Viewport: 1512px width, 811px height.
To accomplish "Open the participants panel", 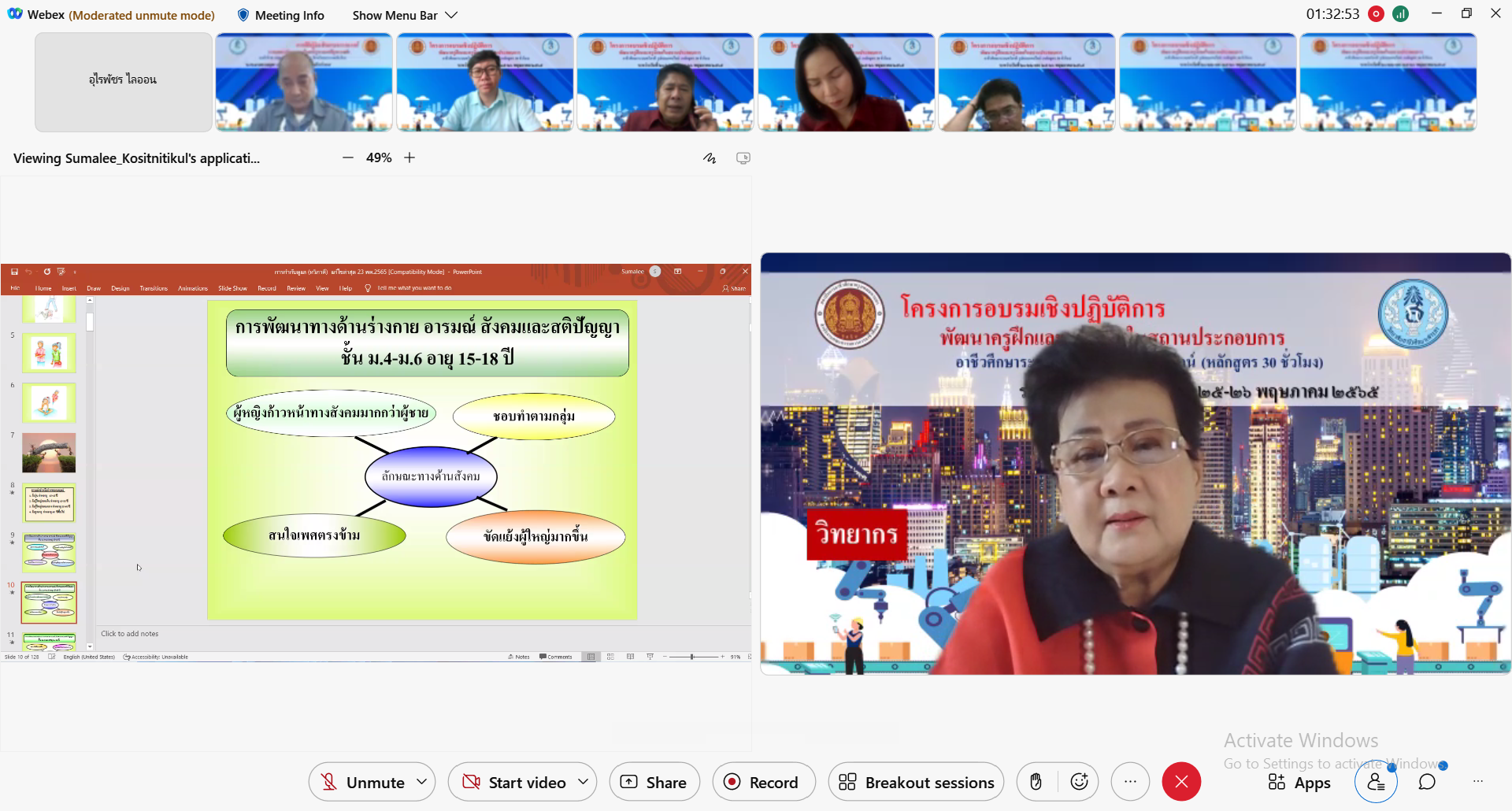I will pyautogui.click(x=1375, y=782).
